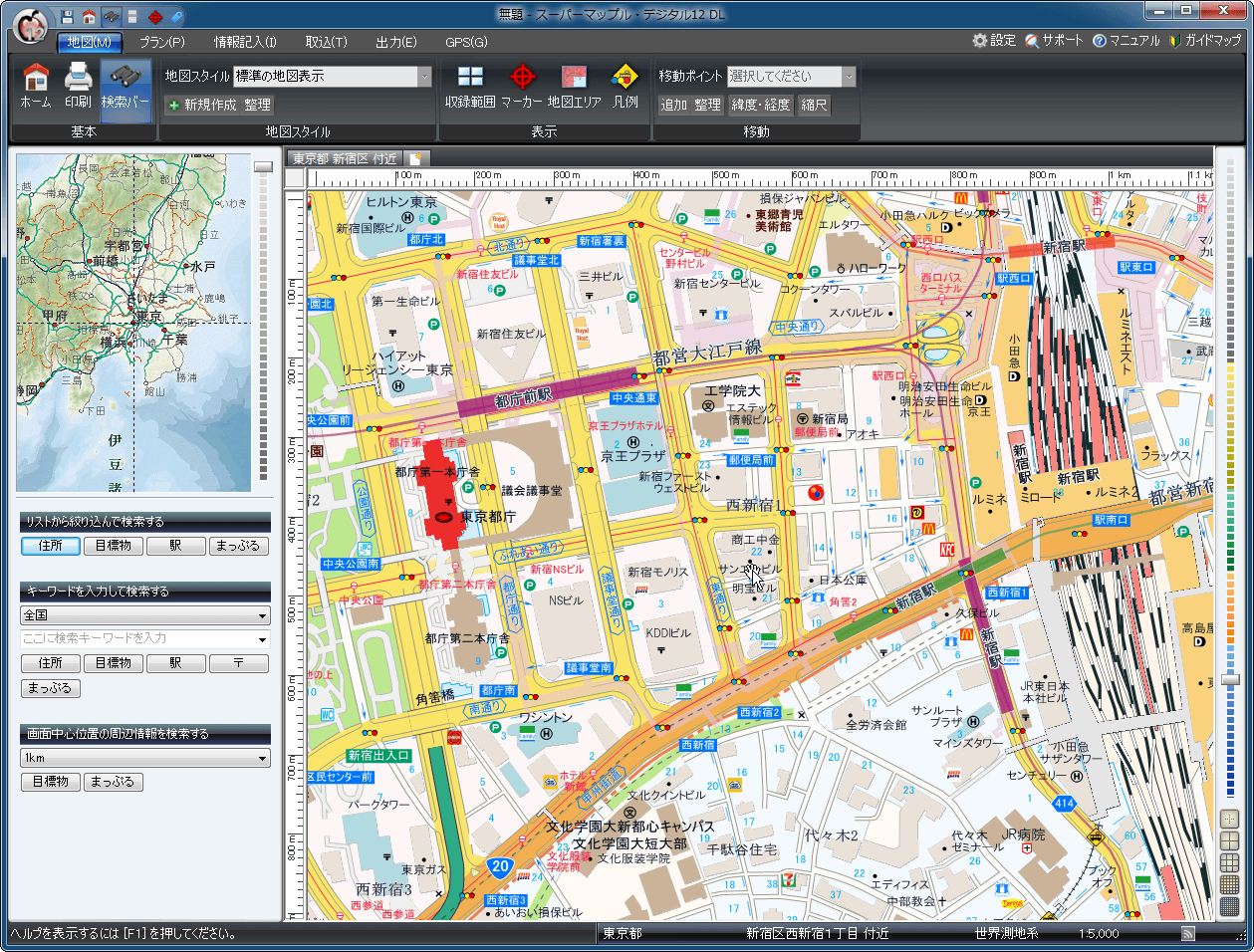The width and height of the screenshot is (1254, 952).
Task: Open サポート support link
Action: click(x=1054, y=41)
